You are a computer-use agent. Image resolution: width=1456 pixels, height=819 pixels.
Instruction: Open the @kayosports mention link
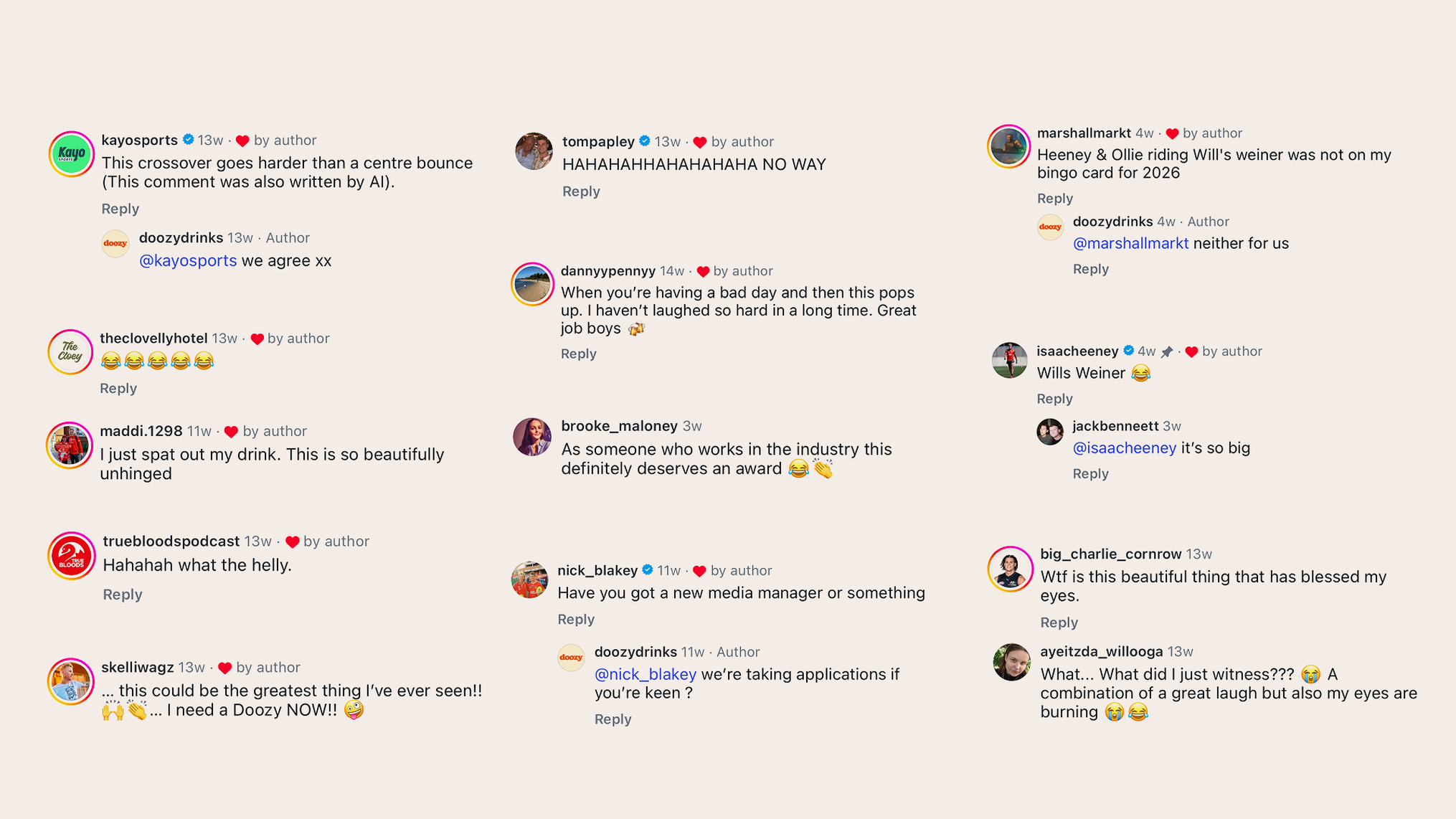188,260
